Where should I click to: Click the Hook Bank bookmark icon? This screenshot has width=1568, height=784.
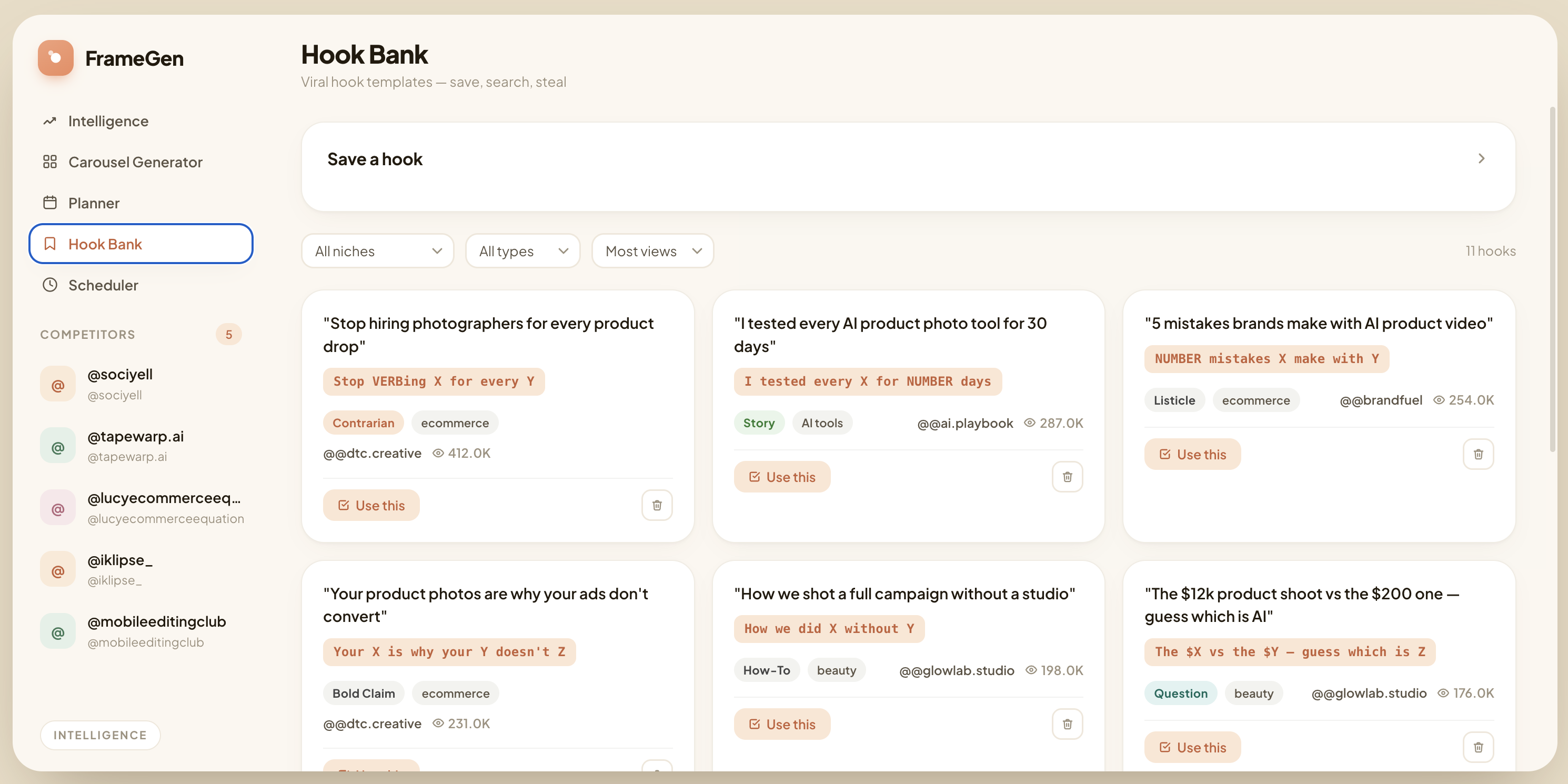[50, 244]
